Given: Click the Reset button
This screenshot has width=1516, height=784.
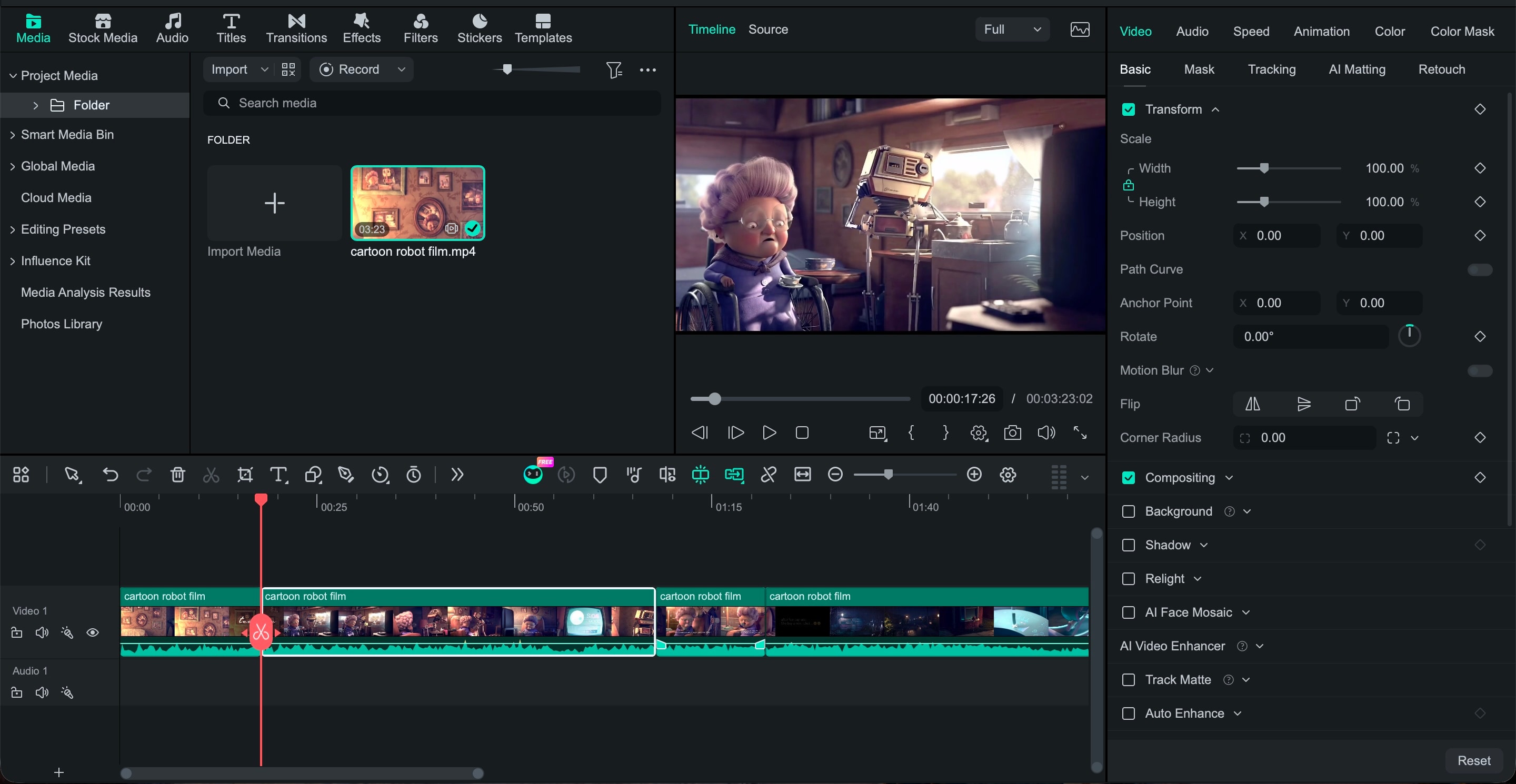Looking at the screenshot, I should tap(1473, 760).
